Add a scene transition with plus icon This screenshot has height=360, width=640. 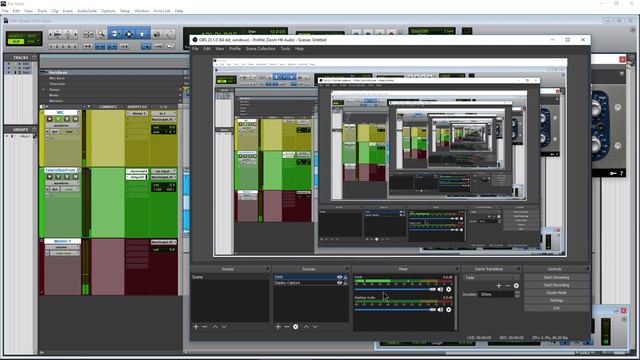click(x=499, y=286)
